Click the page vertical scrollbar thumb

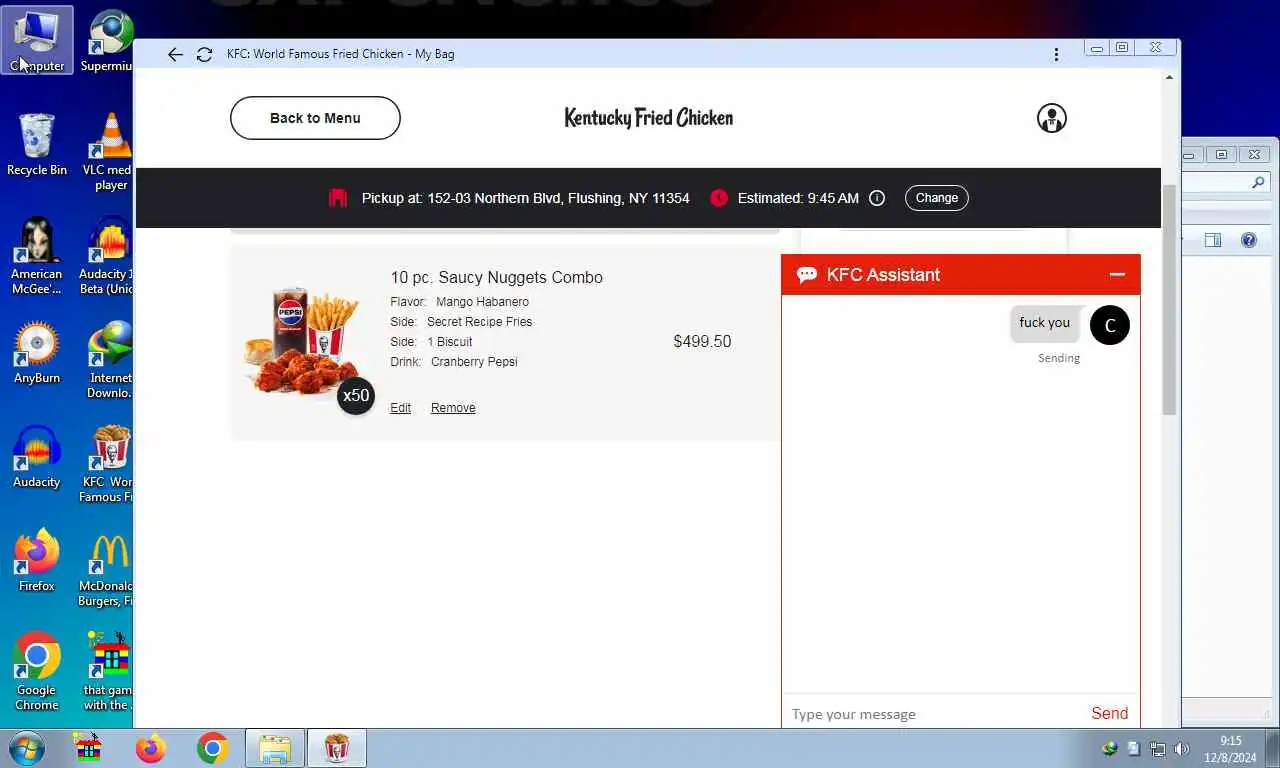tap(1169, 300)
